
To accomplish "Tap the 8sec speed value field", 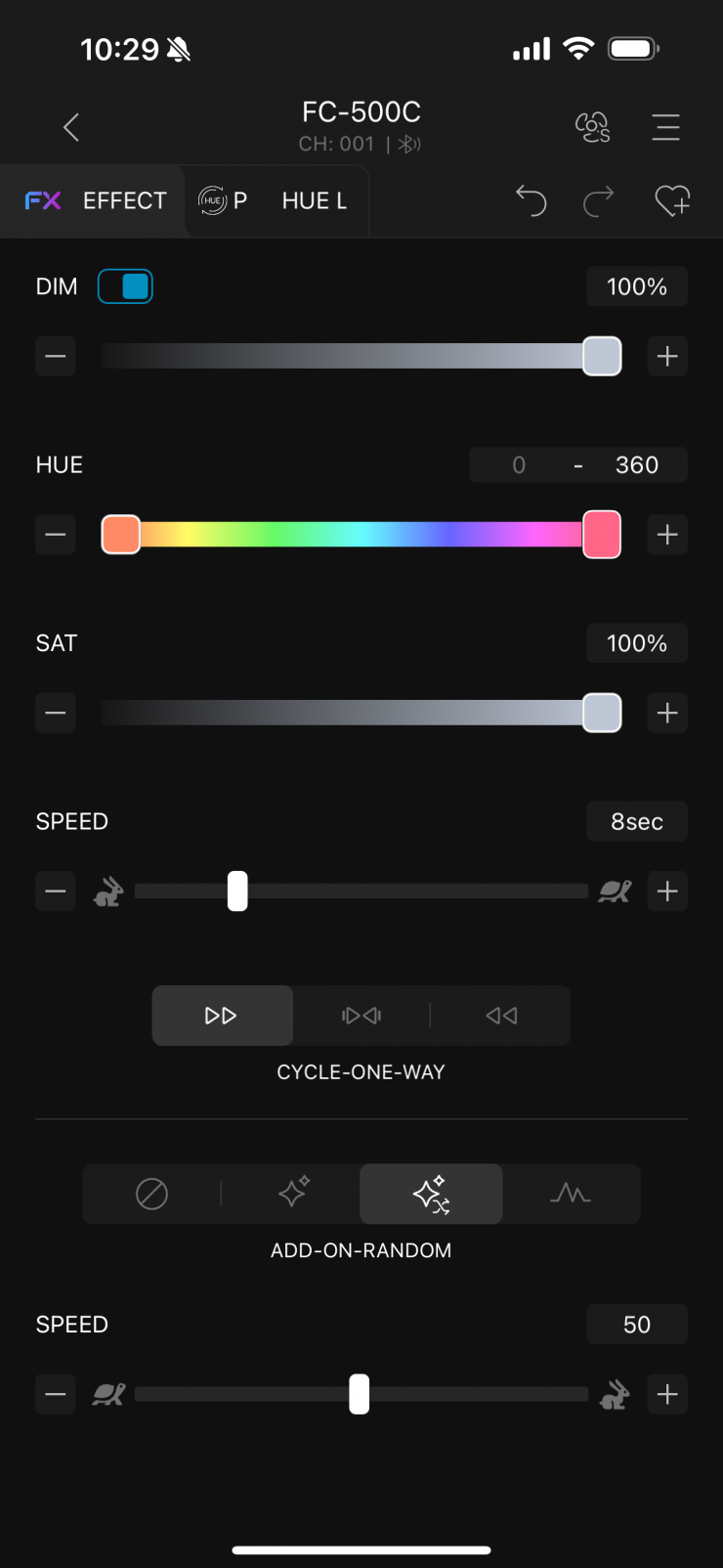I will [637, 821].
